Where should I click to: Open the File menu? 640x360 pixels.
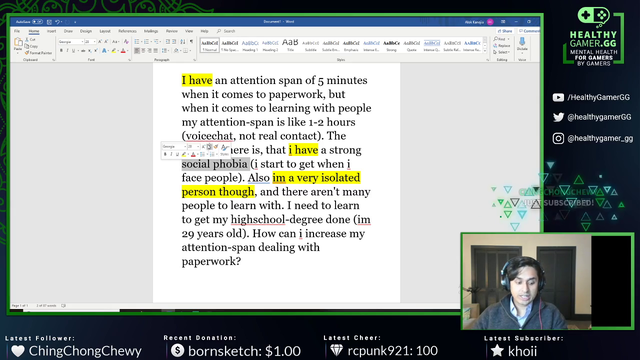(x=17, y=31)
